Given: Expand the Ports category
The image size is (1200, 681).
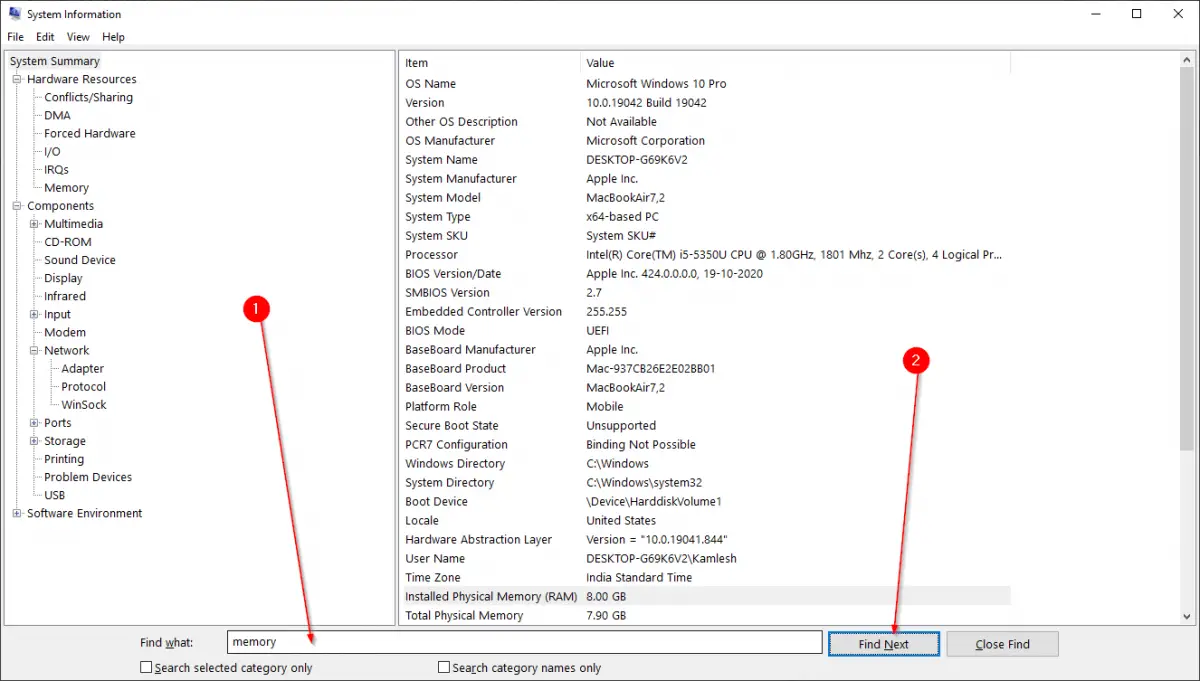Looking at the screenshot, I should 32,422.
